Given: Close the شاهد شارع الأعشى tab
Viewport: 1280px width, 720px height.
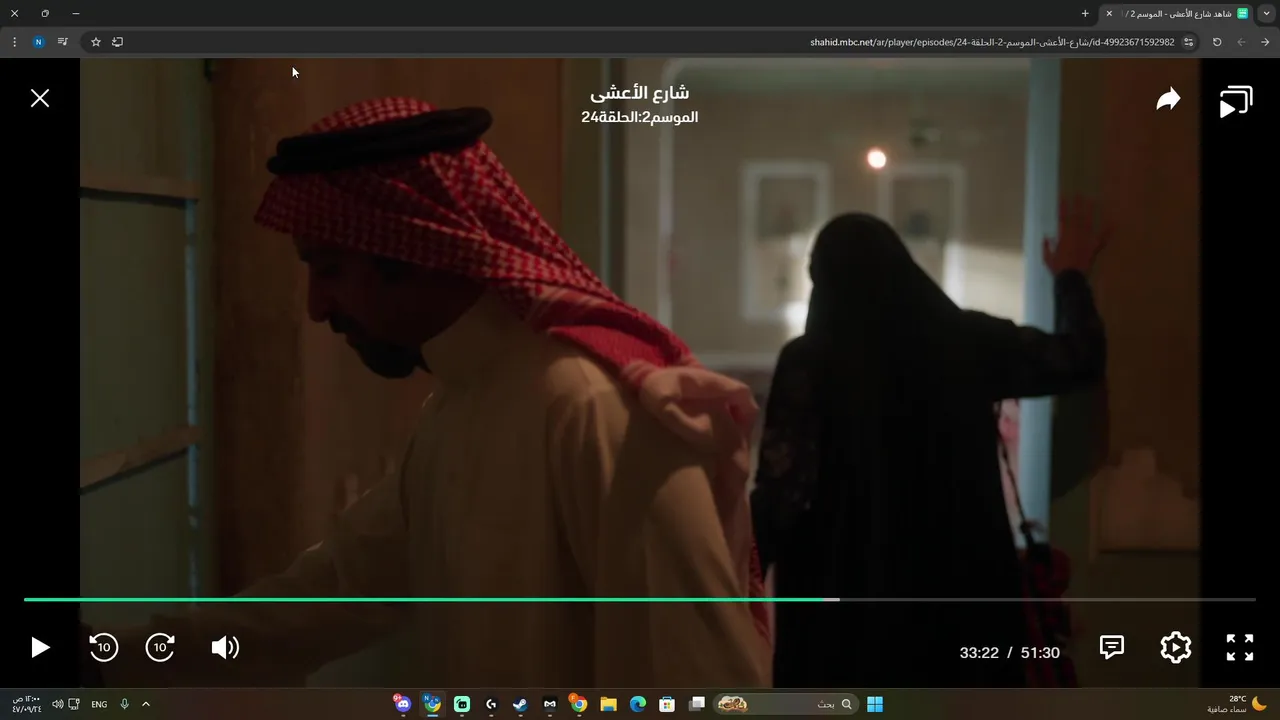Looking at the screenshot, I should [1109, 13].
